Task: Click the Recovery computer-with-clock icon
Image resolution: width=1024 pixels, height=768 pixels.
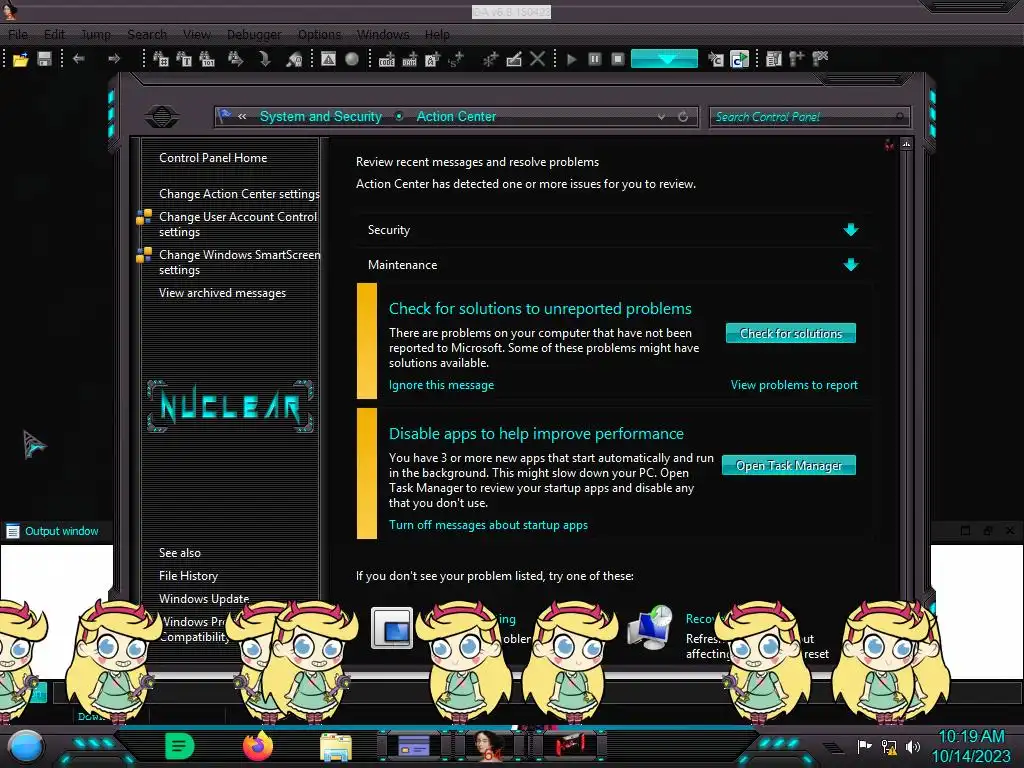Action: (650, 628)
